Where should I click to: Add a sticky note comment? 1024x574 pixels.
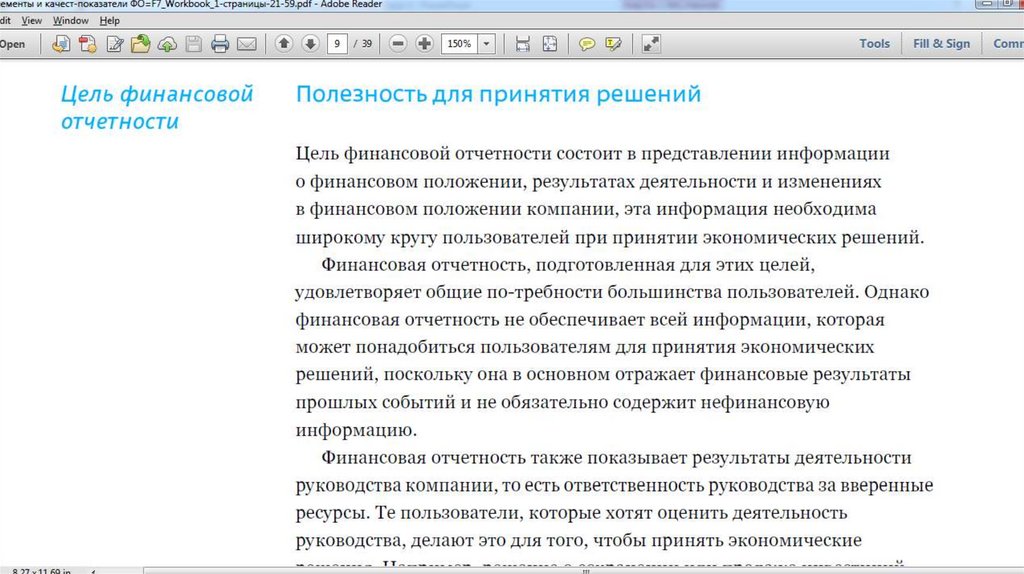(587, 44)
